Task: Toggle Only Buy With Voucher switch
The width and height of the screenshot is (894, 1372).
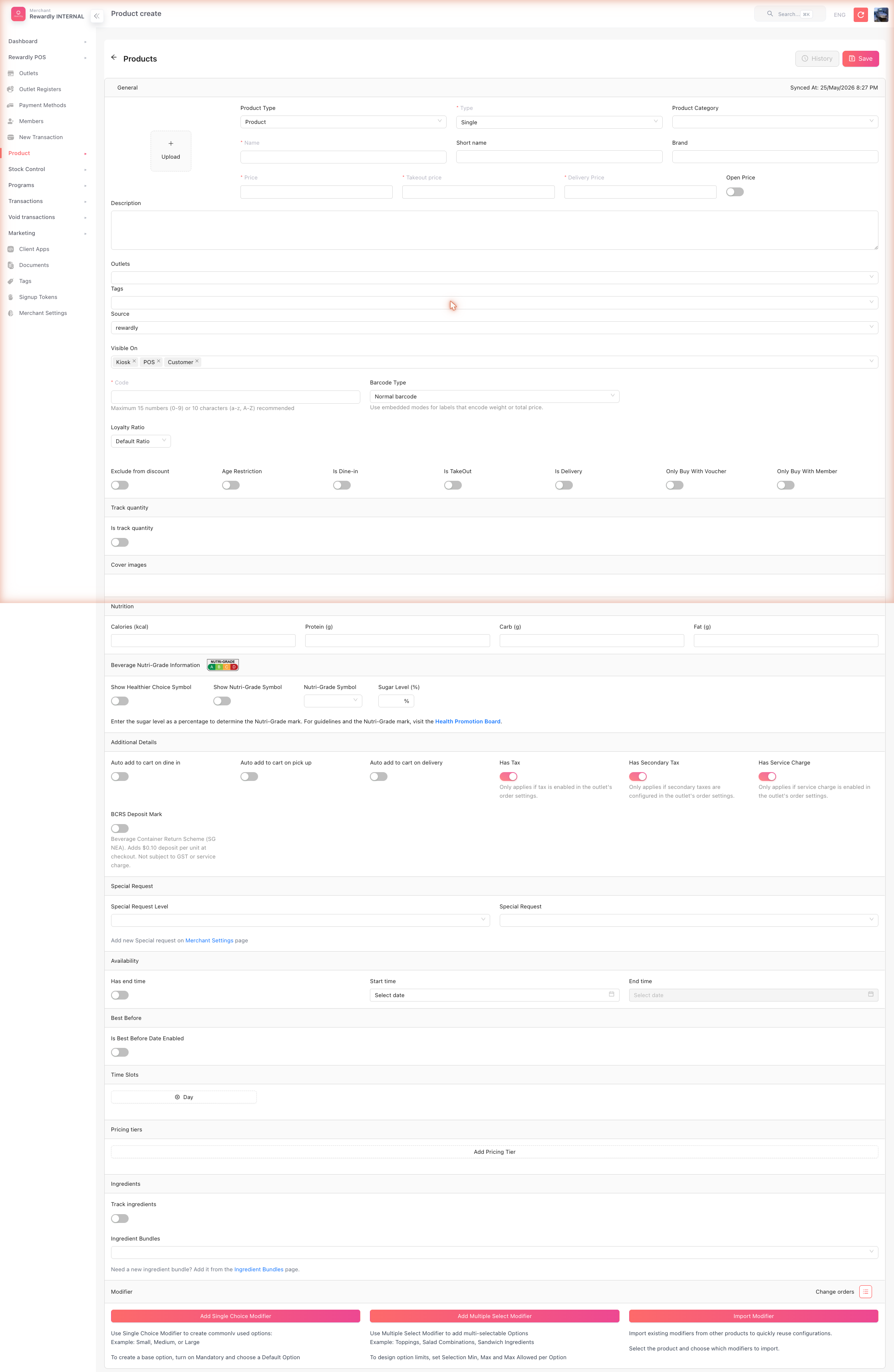Action: (675, 486)
